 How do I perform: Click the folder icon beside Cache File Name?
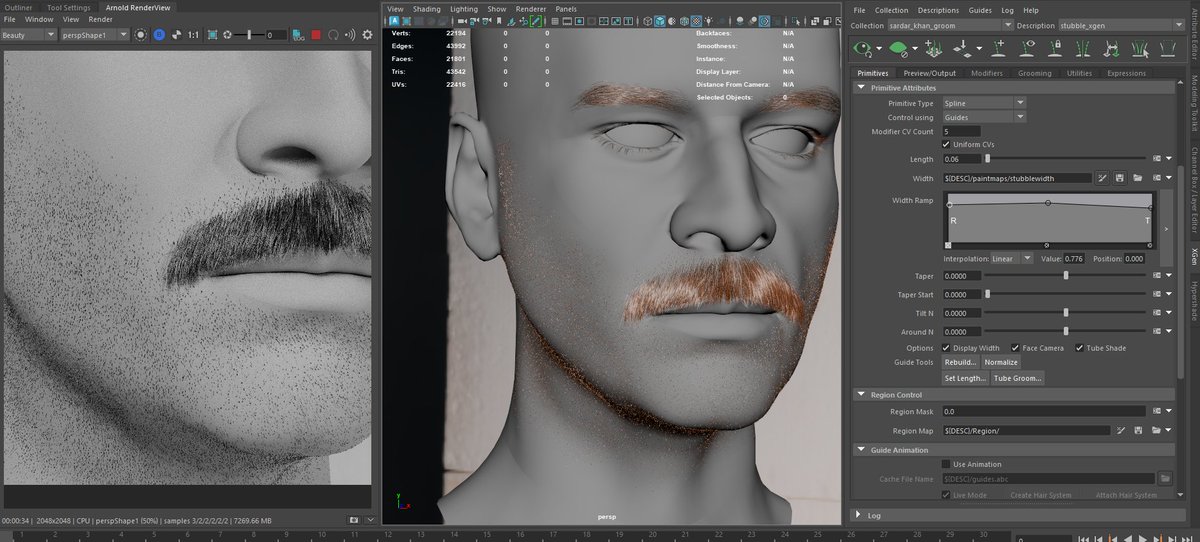coord(1164,479)
